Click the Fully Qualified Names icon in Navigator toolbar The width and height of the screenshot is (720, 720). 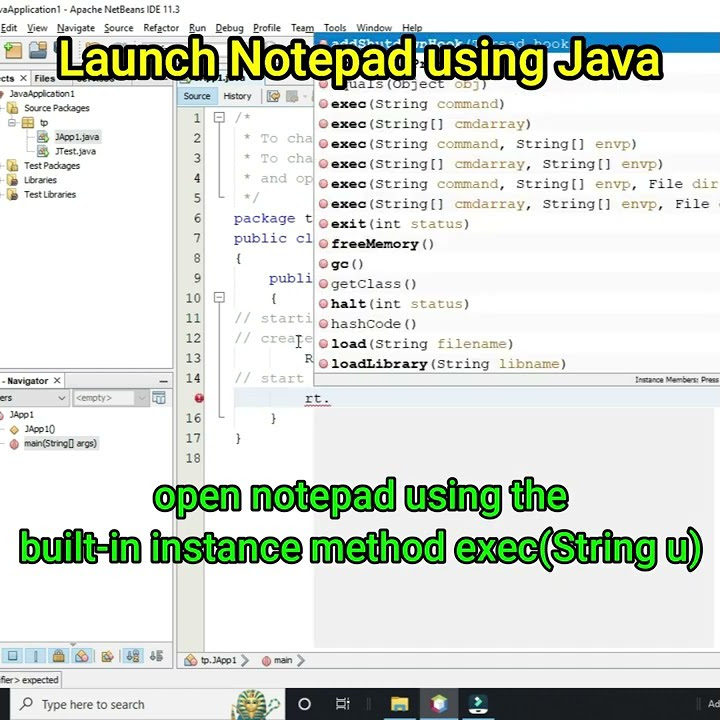point(107,656)
